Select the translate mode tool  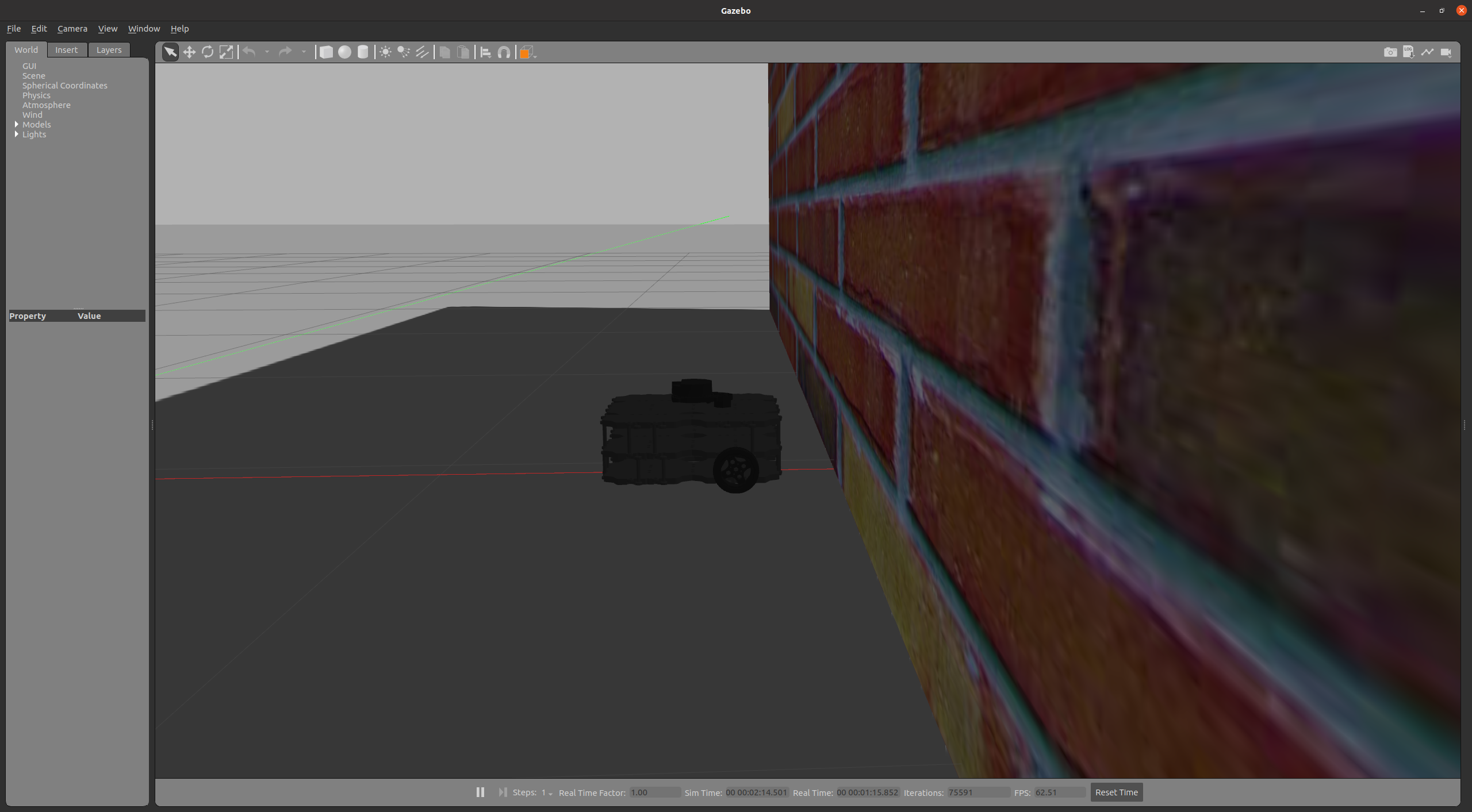pyautogui.click(x=189, y=52)
